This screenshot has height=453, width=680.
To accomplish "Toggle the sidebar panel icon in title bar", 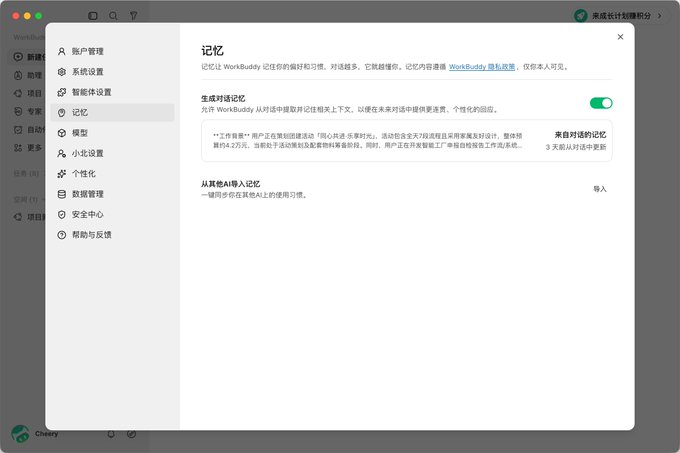I will (x=93, y=16).
